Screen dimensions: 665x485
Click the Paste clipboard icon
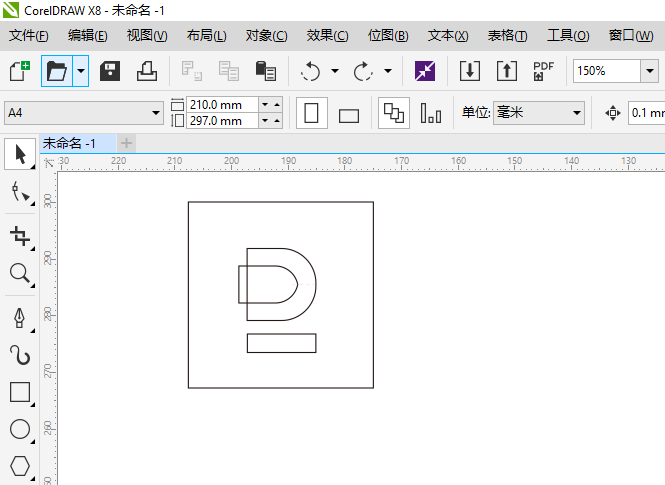click(266, 71)
